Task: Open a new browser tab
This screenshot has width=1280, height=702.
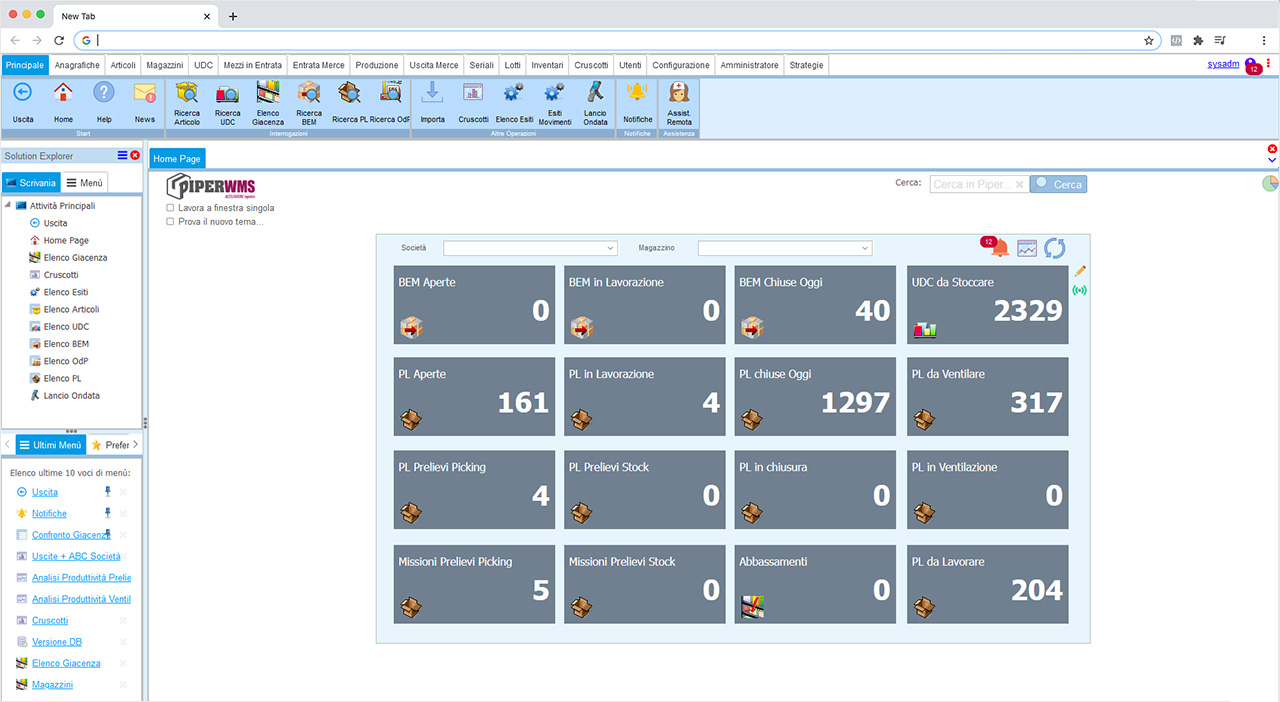Action: coord(233,16)
